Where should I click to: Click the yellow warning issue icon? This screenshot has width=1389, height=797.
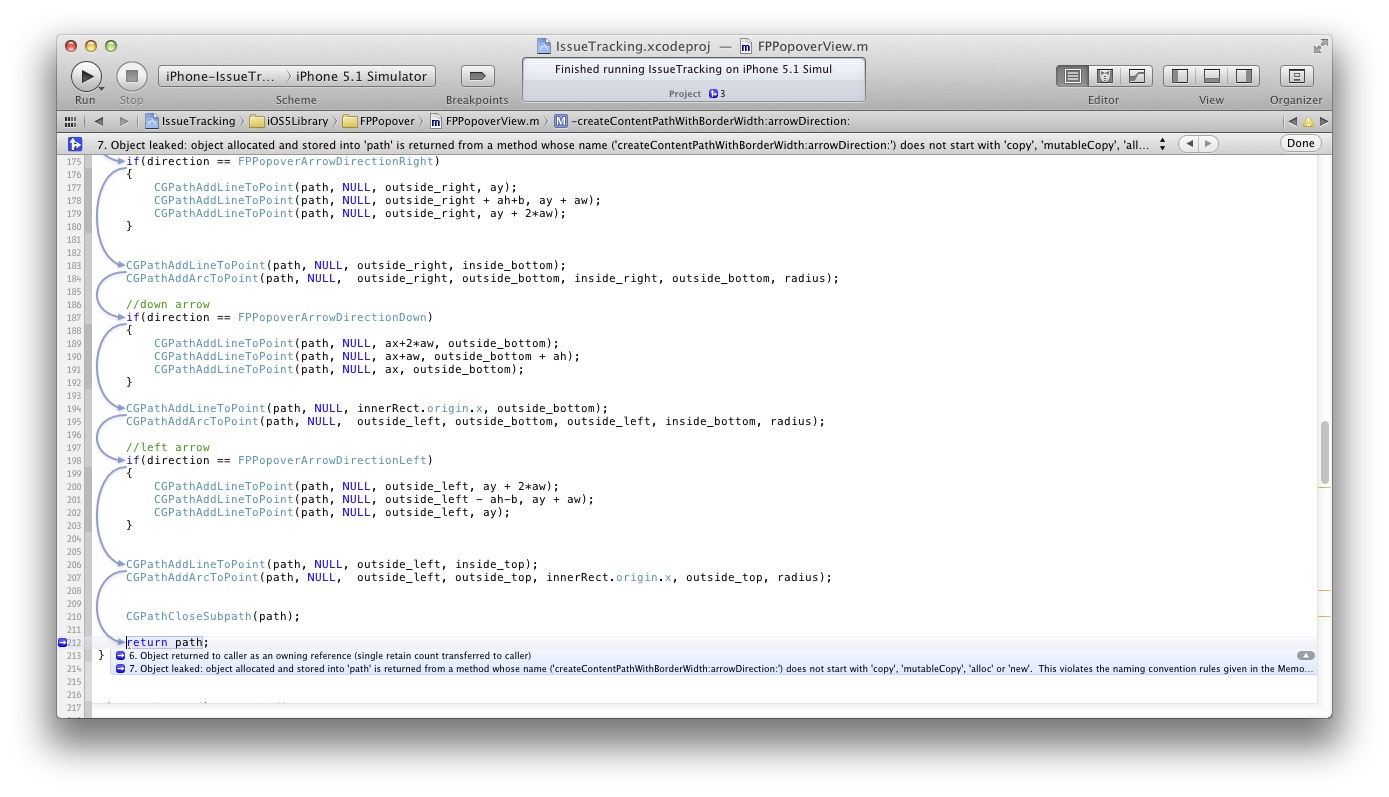pos(1308,121)
